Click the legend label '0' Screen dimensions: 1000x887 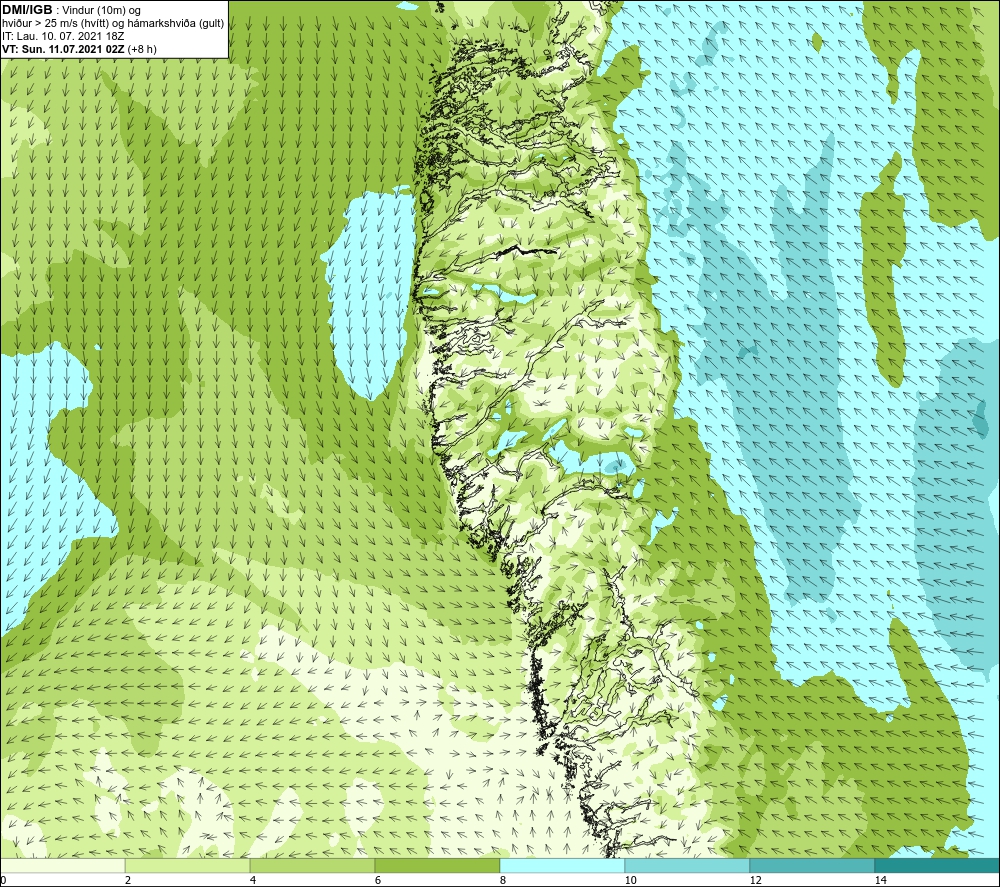pyautogui.click(x=3, y=881)
